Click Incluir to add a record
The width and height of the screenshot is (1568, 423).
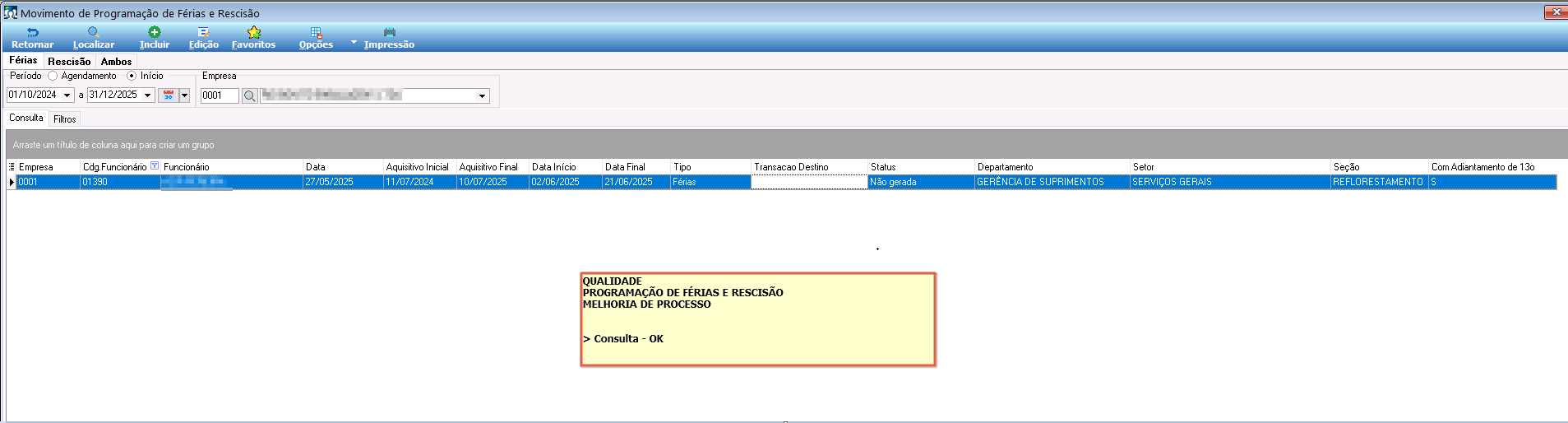[x=154, y=37]
